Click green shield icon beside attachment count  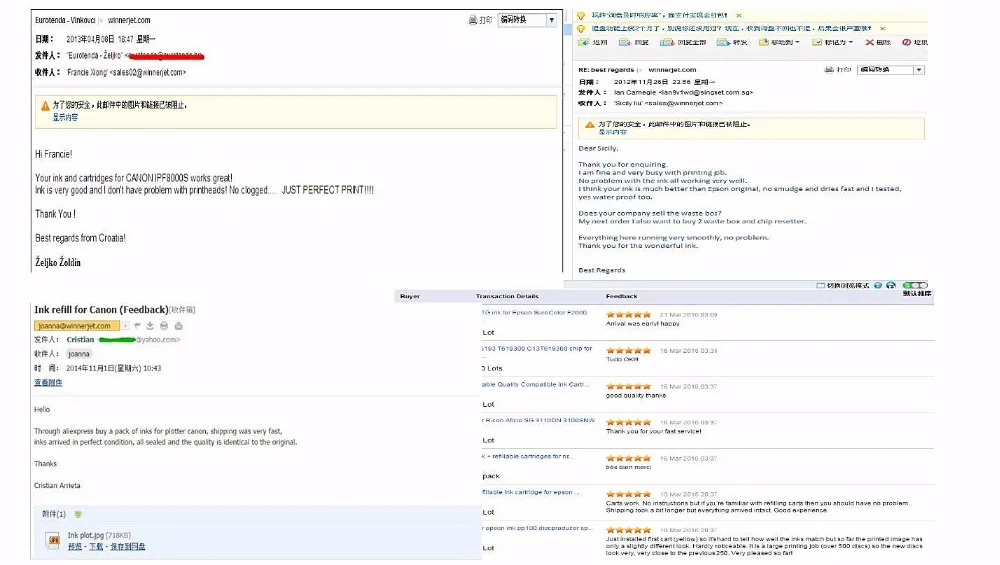point(78,514)
